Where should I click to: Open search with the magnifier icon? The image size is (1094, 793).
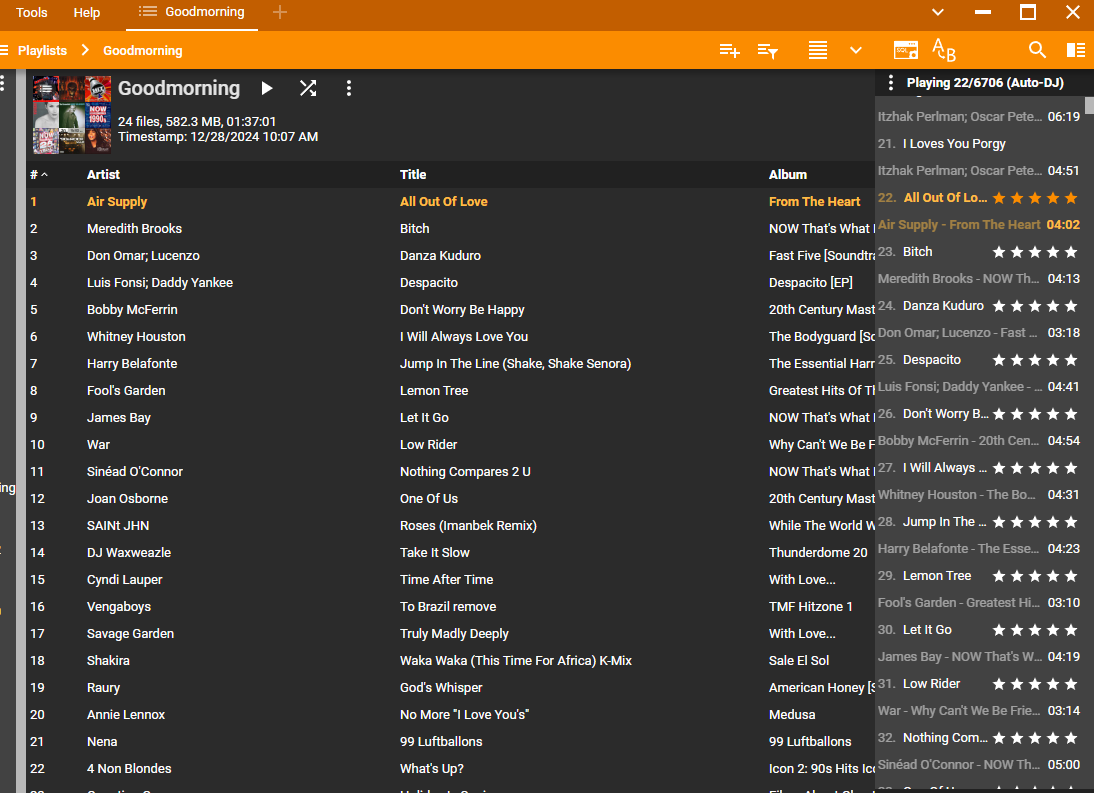[x=1037, y=50]
